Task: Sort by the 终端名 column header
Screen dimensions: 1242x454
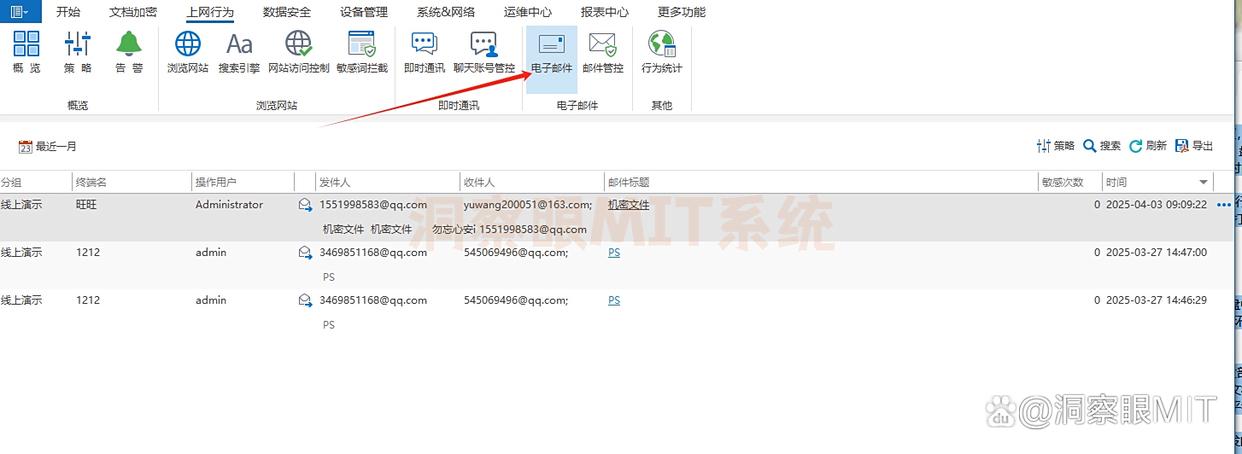Action: coord(91,182)
